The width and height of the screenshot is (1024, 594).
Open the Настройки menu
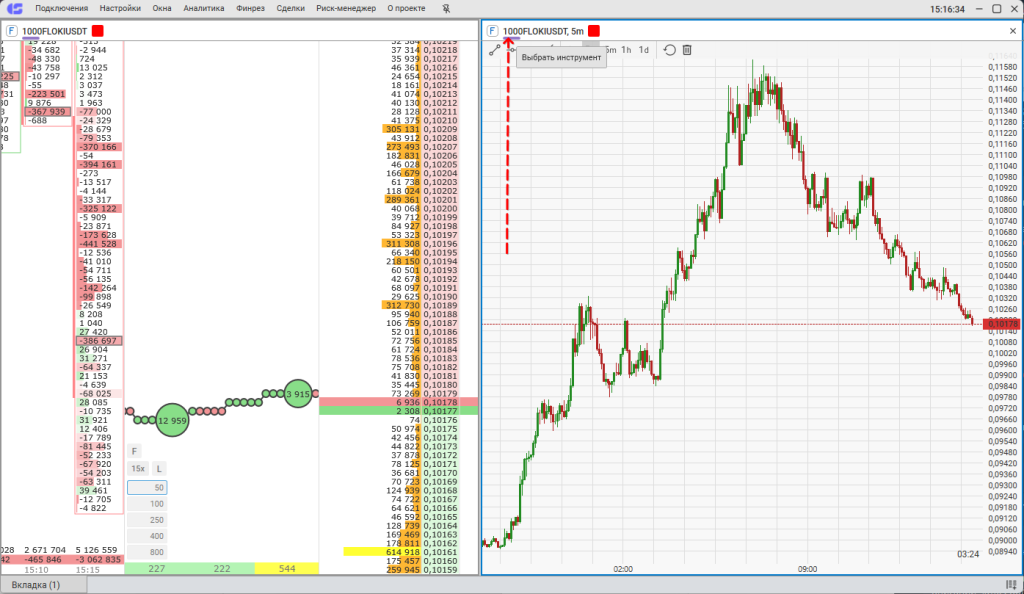pos(120,8)
